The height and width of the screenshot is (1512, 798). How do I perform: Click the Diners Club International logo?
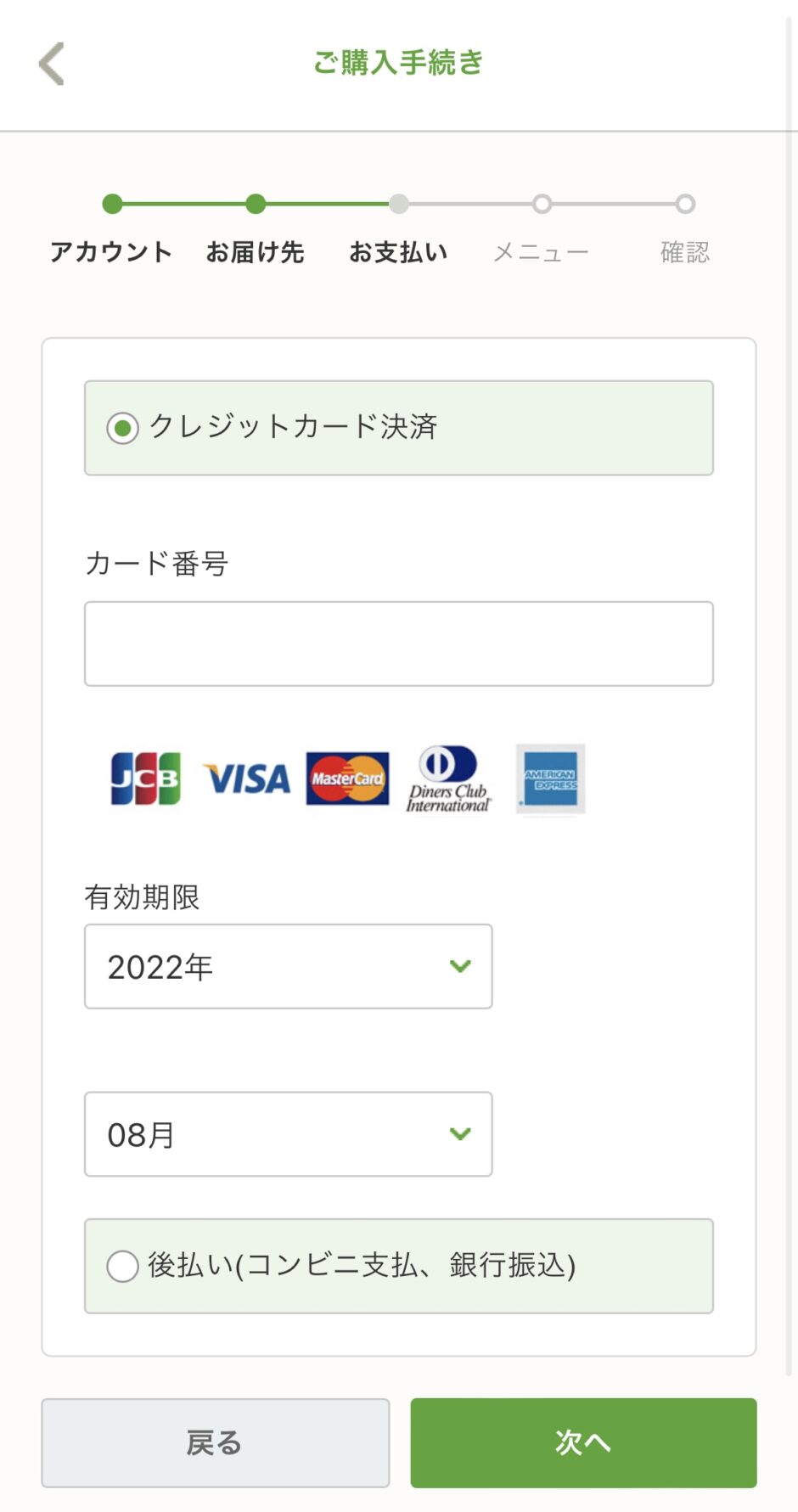coord(449,778)
